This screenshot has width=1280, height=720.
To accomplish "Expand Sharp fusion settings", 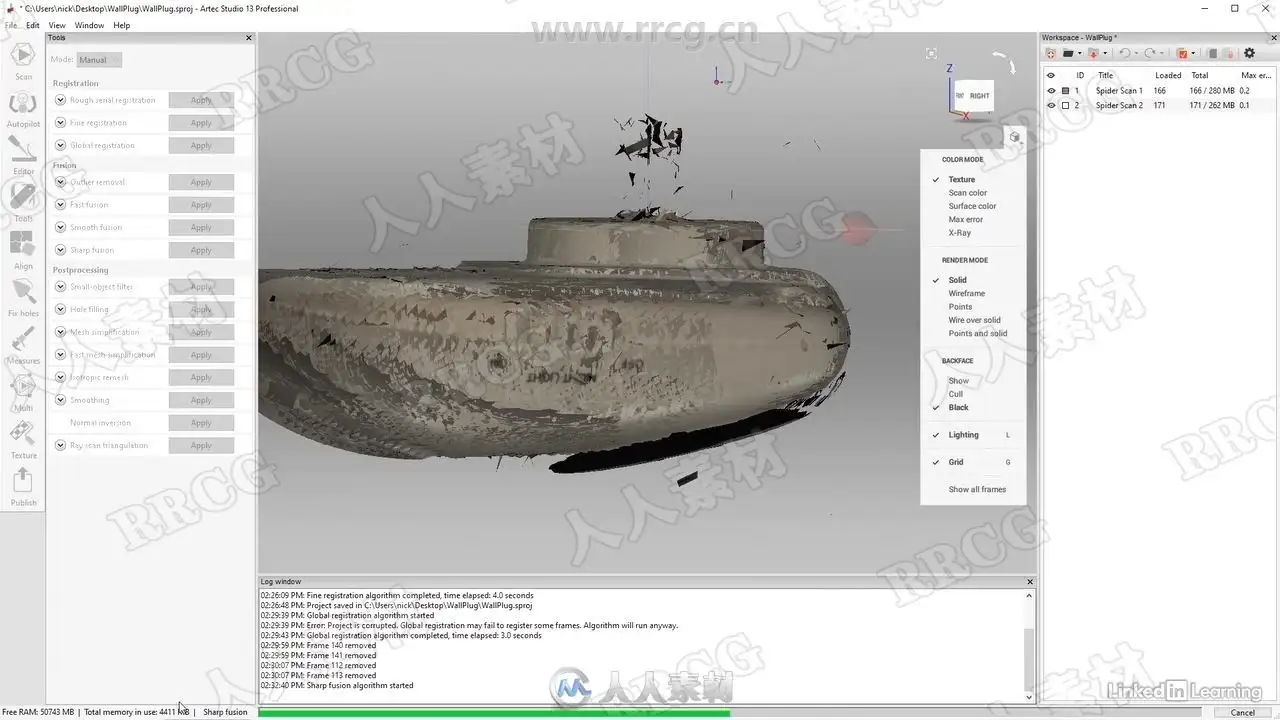I will (x=61, y=250).
